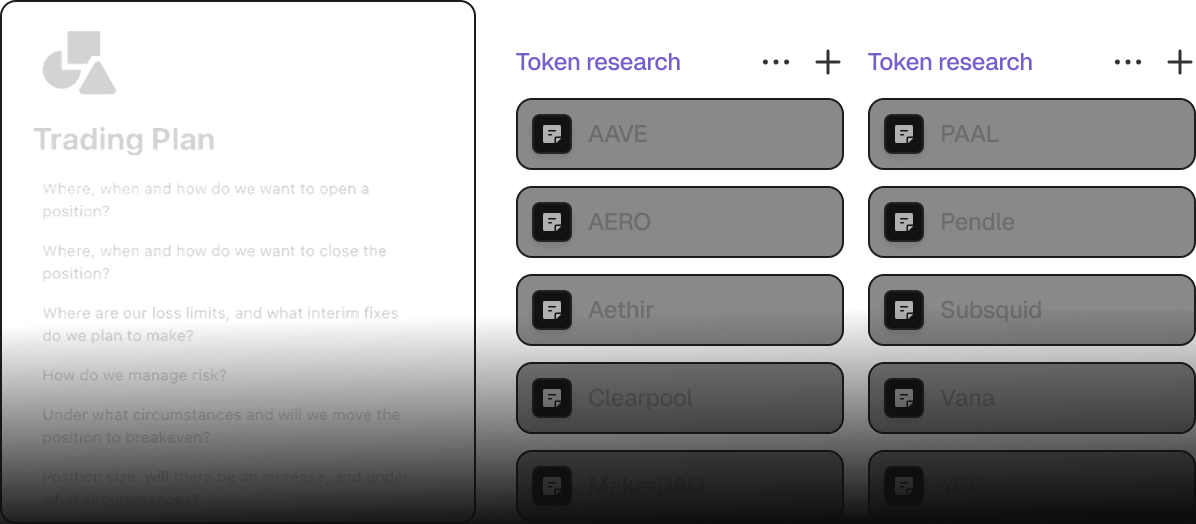Image resolution: width=1196 pixels, height=524 pixels.
Task: Open the second Token research column's three-dot menu
Action: [x=1128, y=62]
